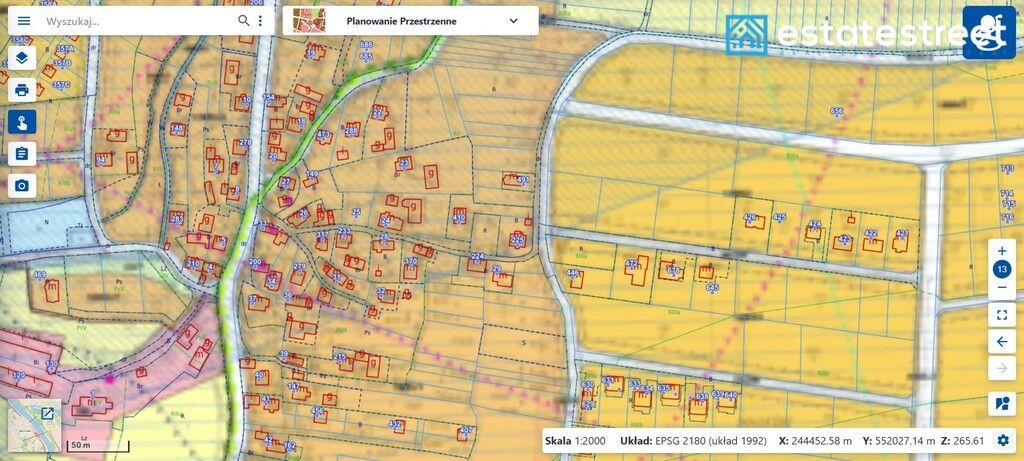Viewport: 1024px width, 461px height.
Task: Zoom in with the plus button
Action: pos(1002,251)
